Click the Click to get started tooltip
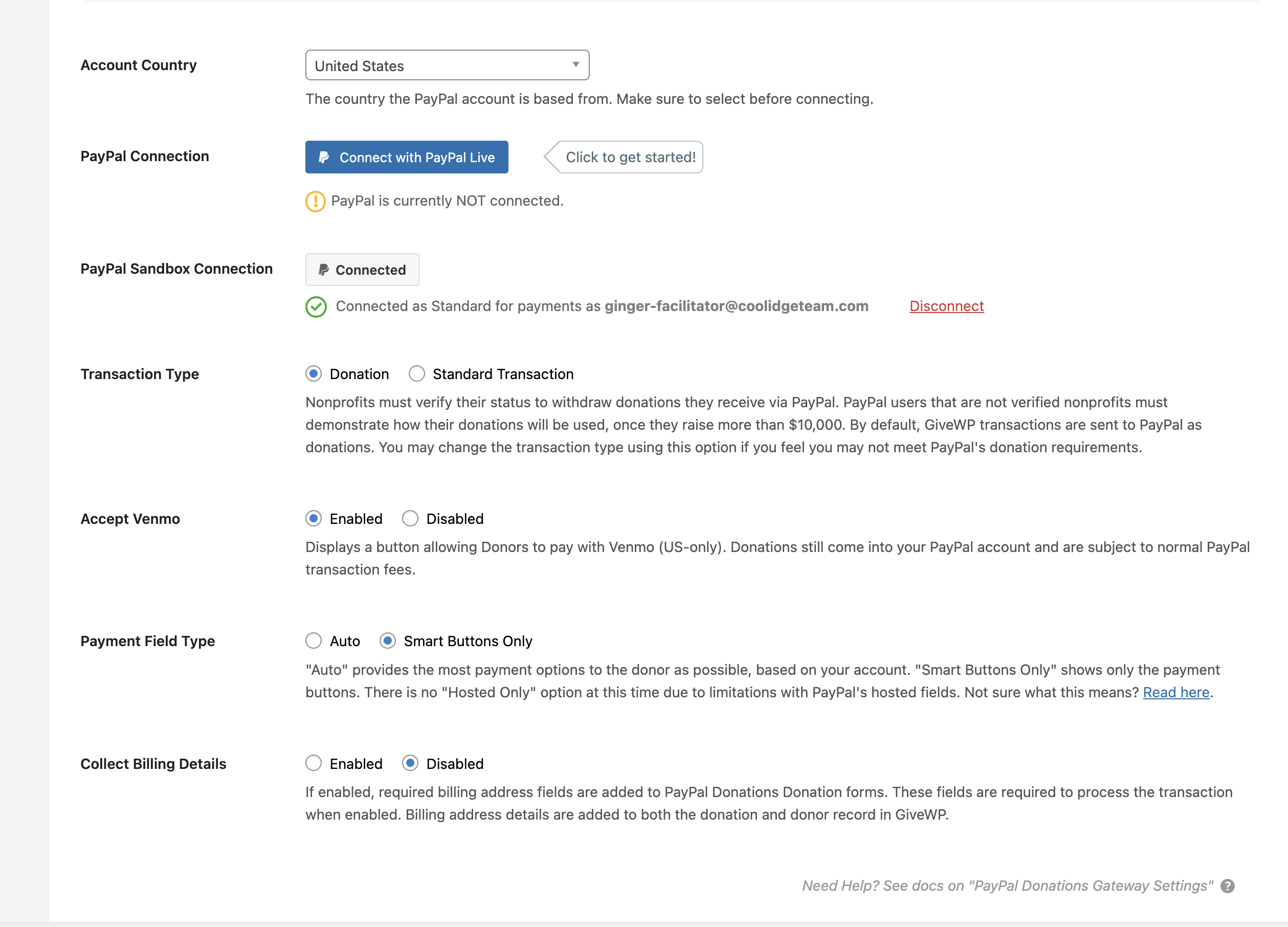Screen dimensions: 1288x927 coord(624,158)
